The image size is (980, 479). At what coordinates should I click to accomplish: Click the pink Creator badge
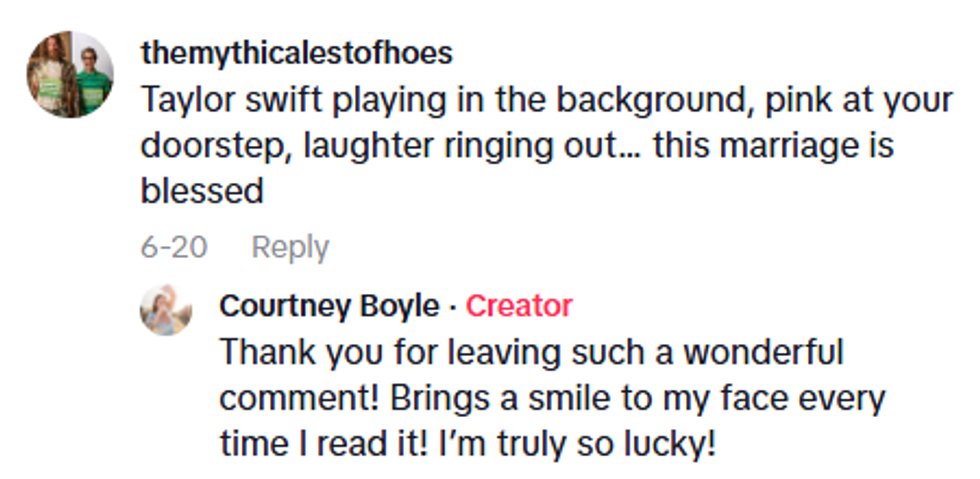(519, 306)
